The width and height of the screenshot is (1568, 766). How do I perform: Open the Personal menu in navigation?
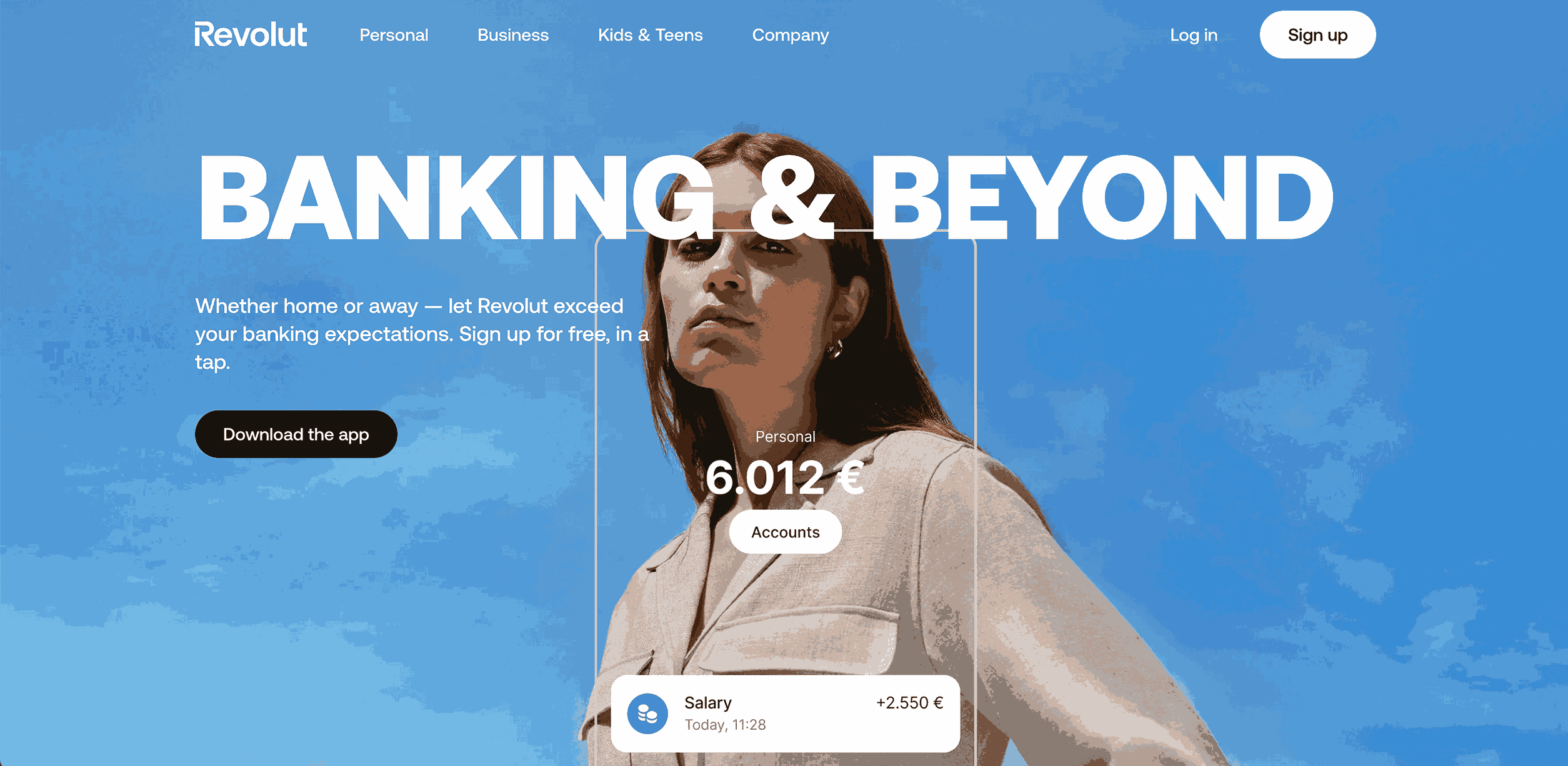click(394, 35)
